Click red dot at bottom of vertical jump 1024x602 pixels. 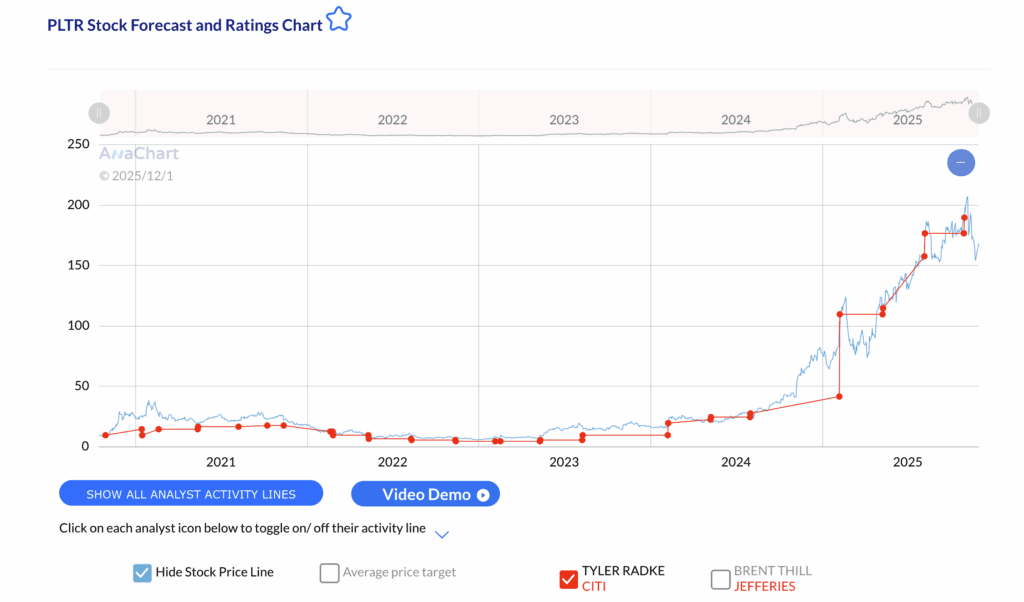point(839,397)
